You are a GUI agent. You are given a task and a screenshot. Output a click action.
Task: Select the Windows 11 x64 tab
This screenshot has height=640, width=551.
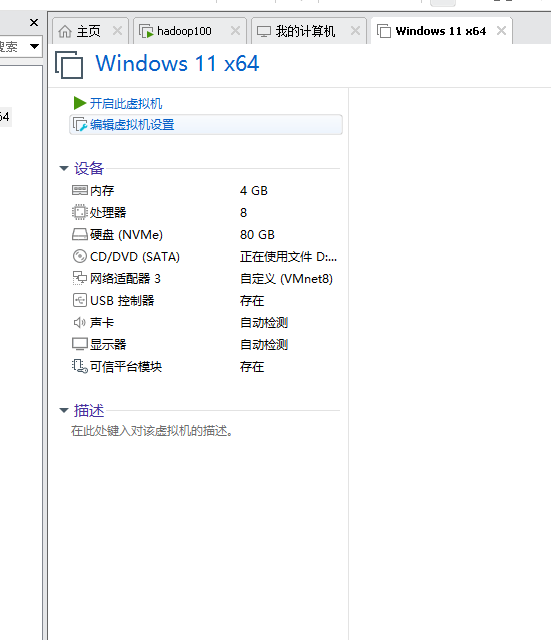[442, 31]
